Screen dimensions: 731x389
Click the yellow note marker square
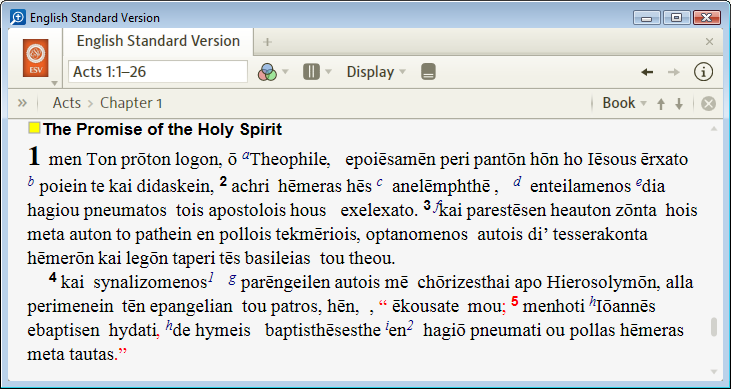pos(34,128)
